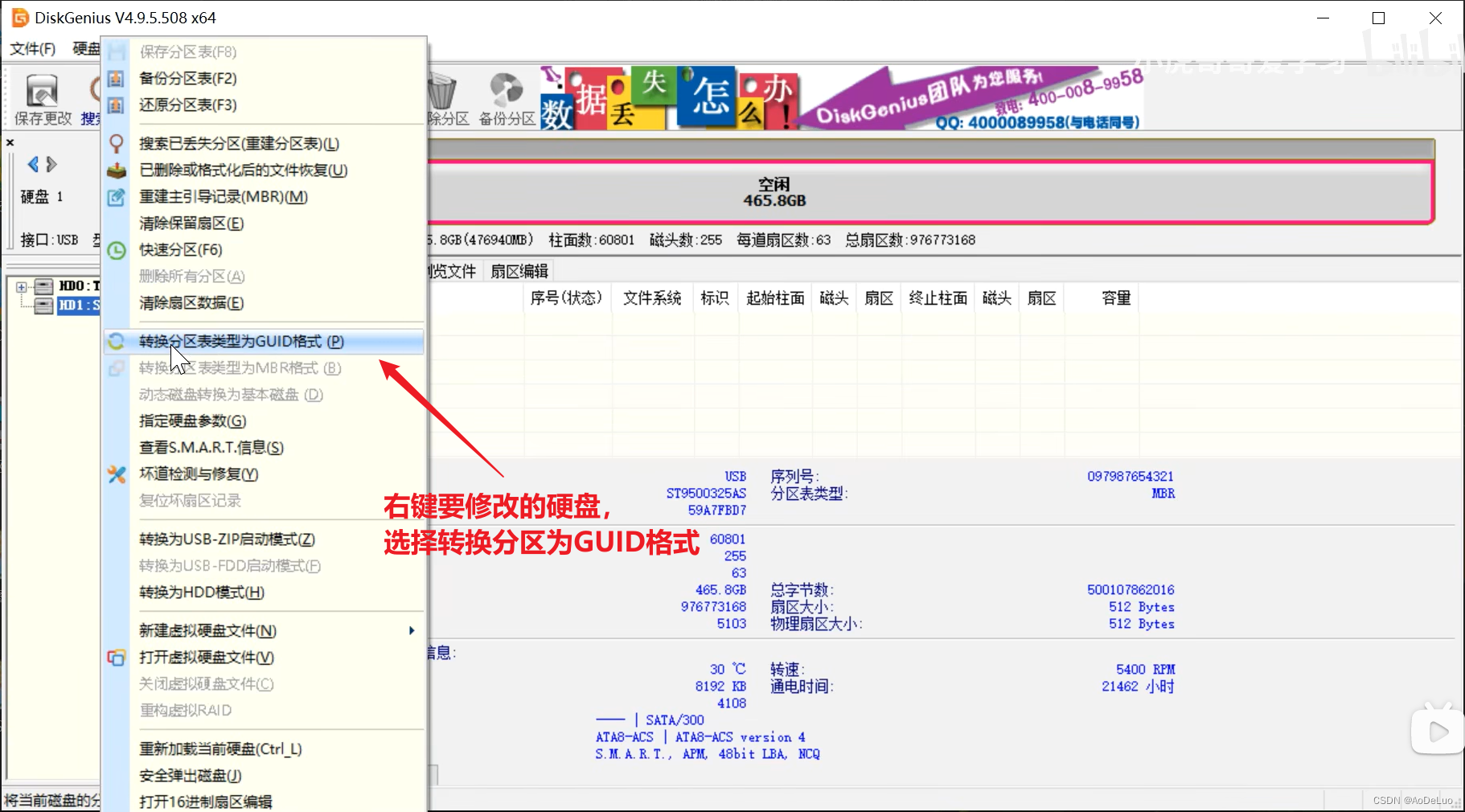Choose 搜索已丢失分区(重建分区表) entry
Viewport: 1465px width, 812px height.
265,143
